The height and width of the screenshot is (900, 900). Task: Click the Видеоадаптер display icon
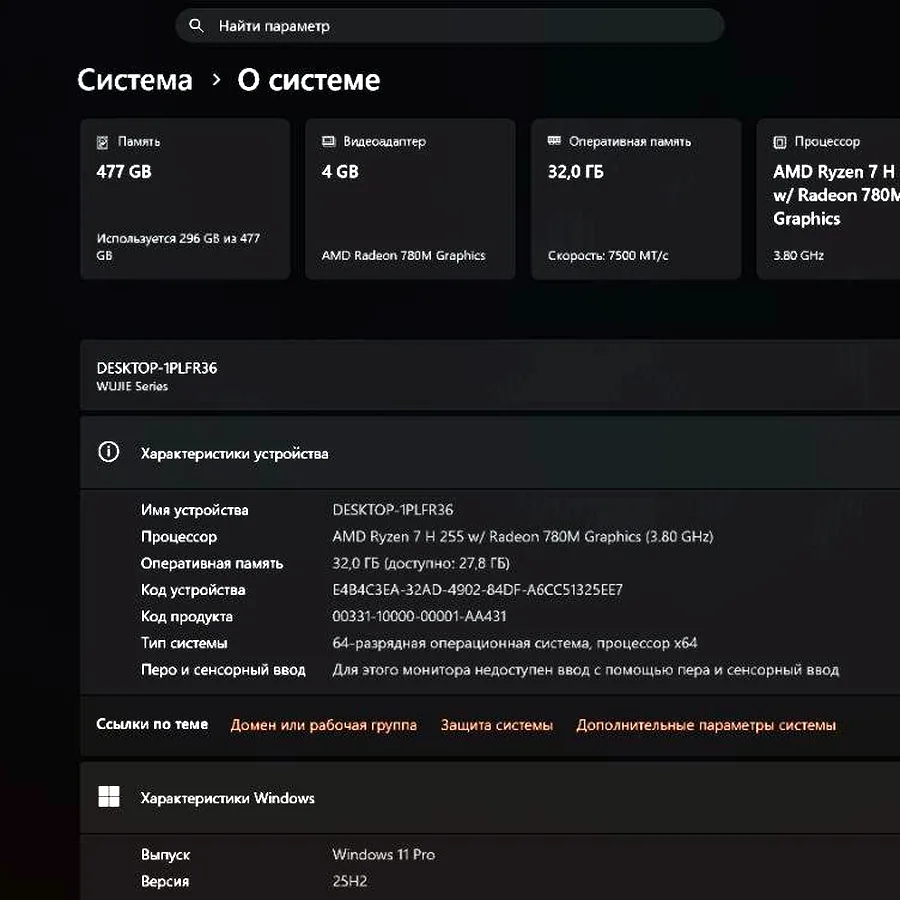pos(328,141)
